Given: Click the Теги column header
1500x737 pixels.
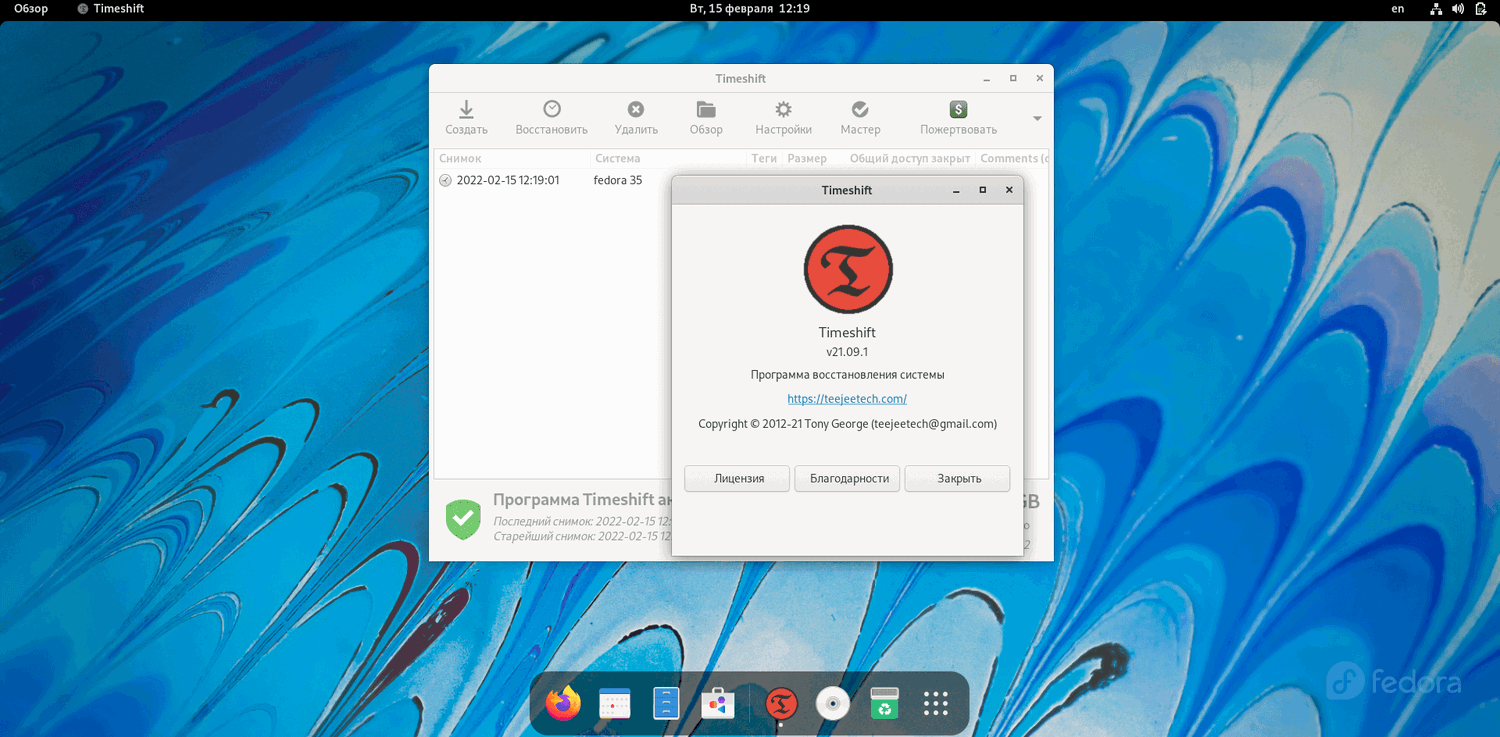Looking at the screenshot, I should pos(764,158).
